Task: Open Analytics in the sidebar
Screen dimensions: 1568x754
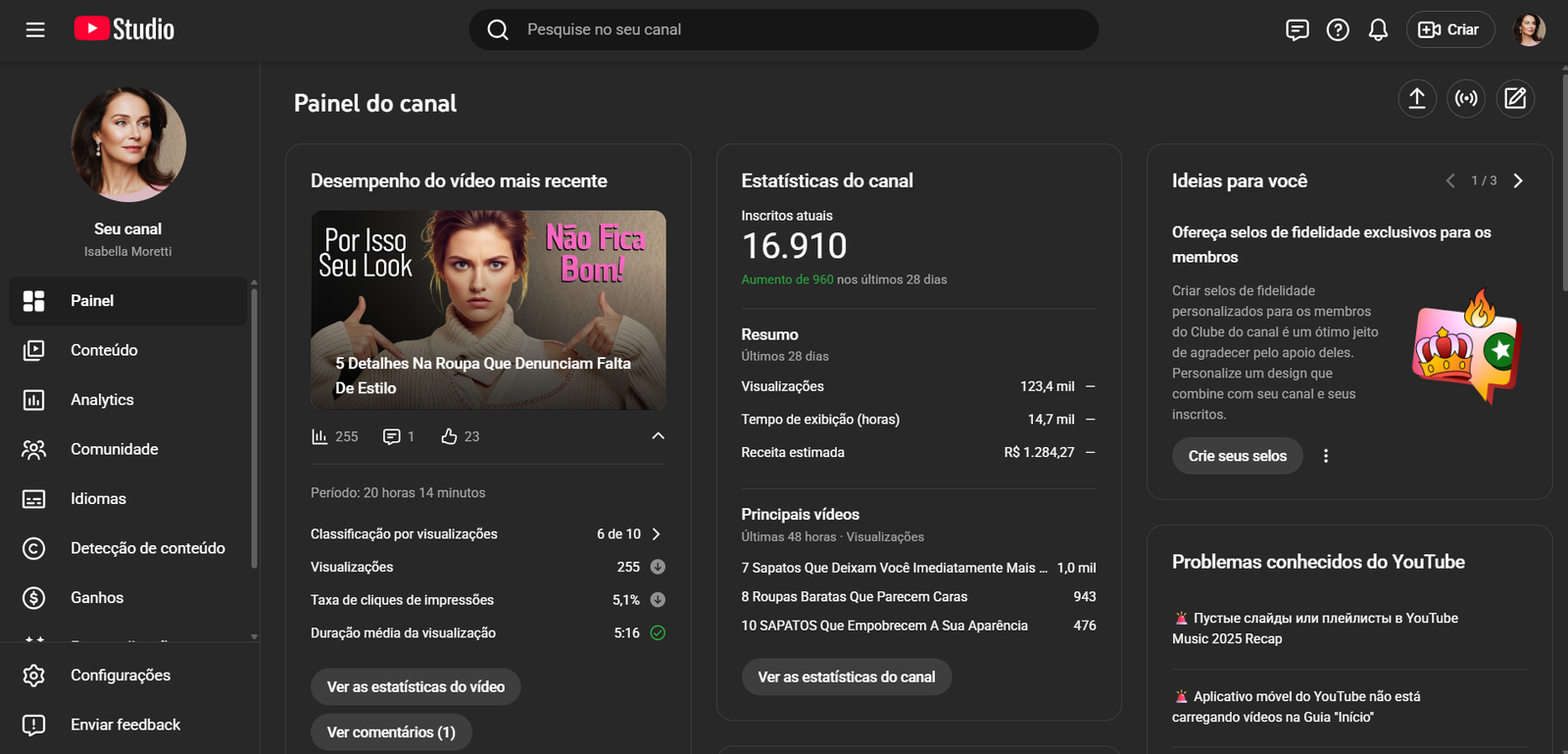Action: [x=102, y=400]
